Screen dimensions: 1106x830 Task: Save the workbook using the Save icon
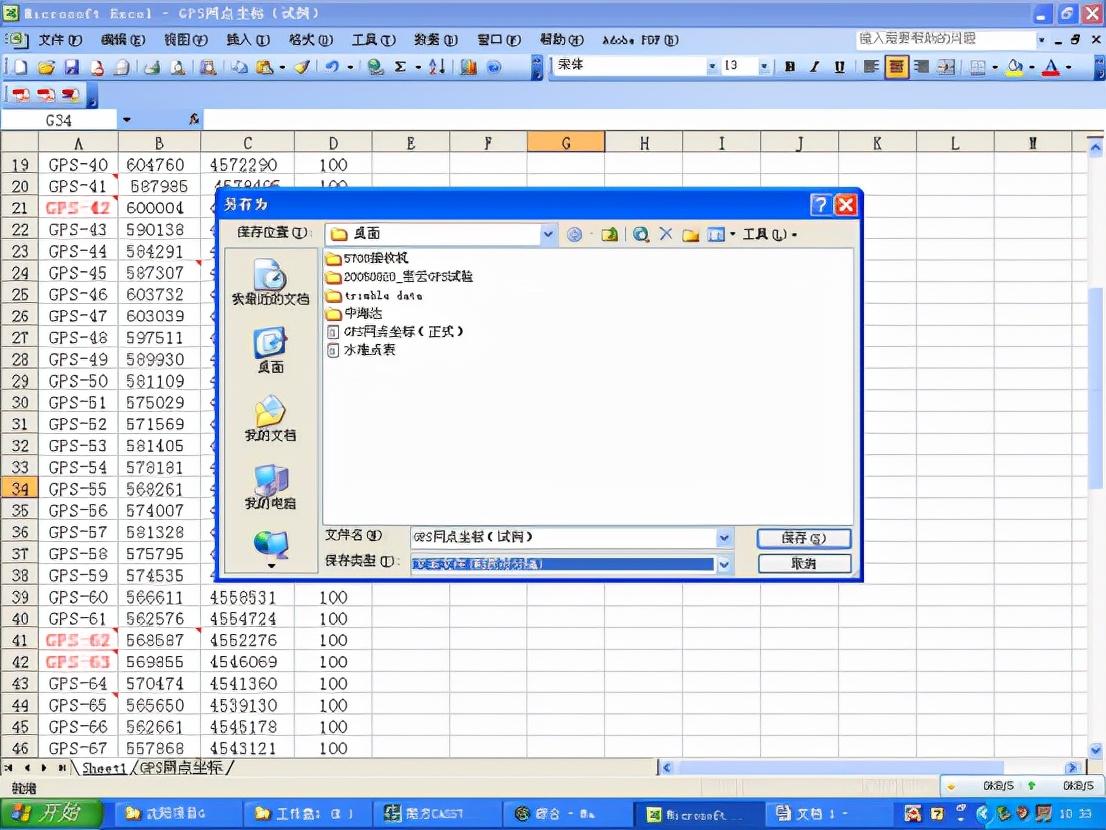71,67
